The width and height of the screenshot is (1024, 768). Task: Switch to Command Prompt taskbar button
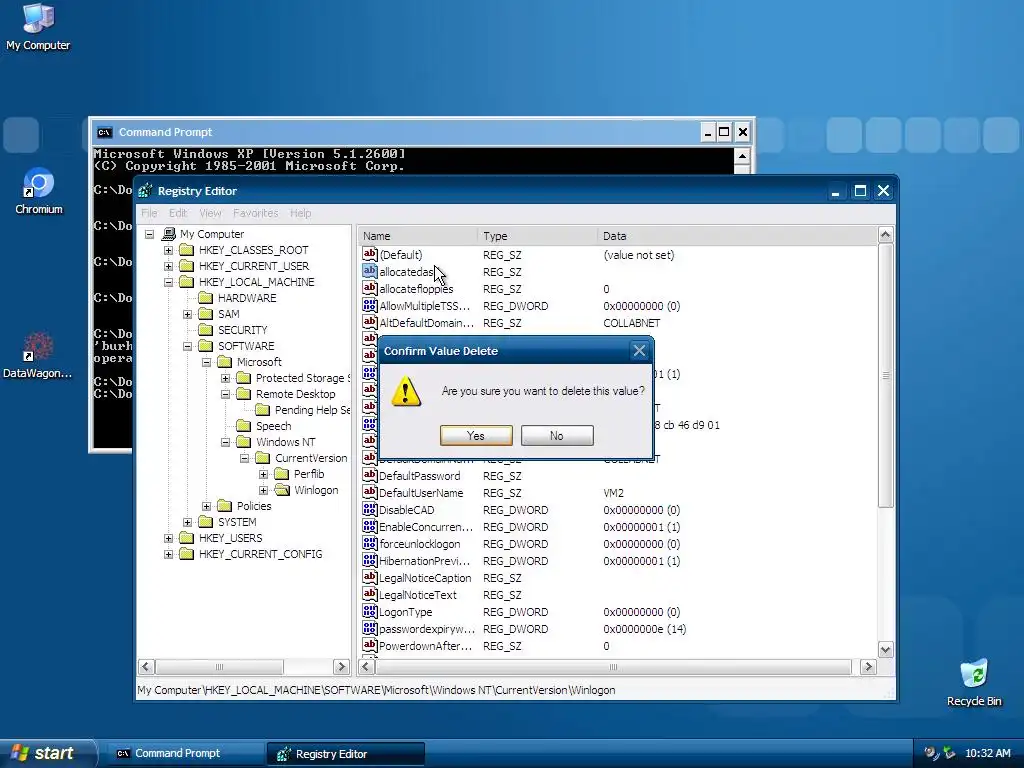coord(184,753)
